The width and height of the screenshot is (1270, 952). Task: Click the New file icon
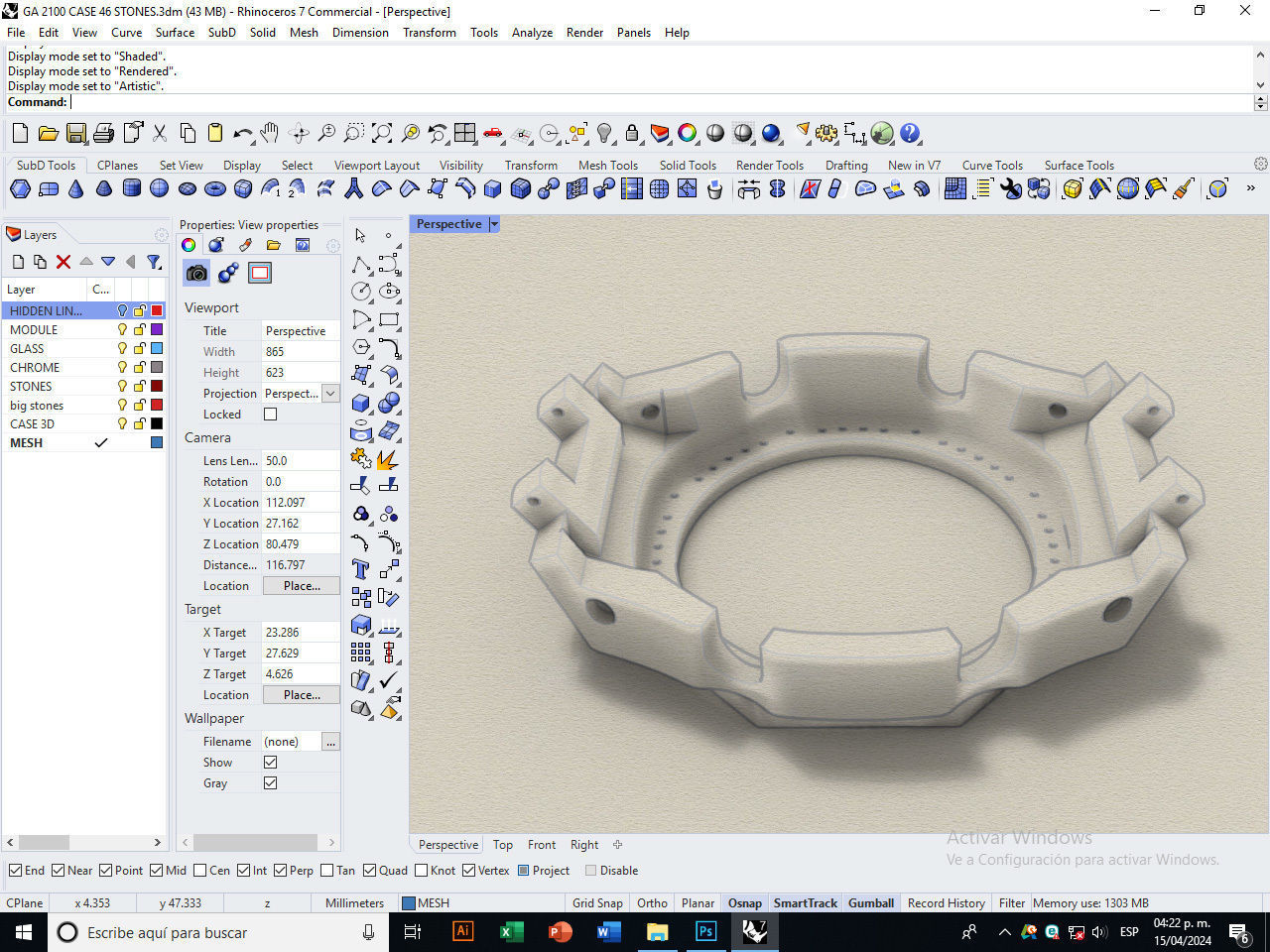[x=20, y=133]
